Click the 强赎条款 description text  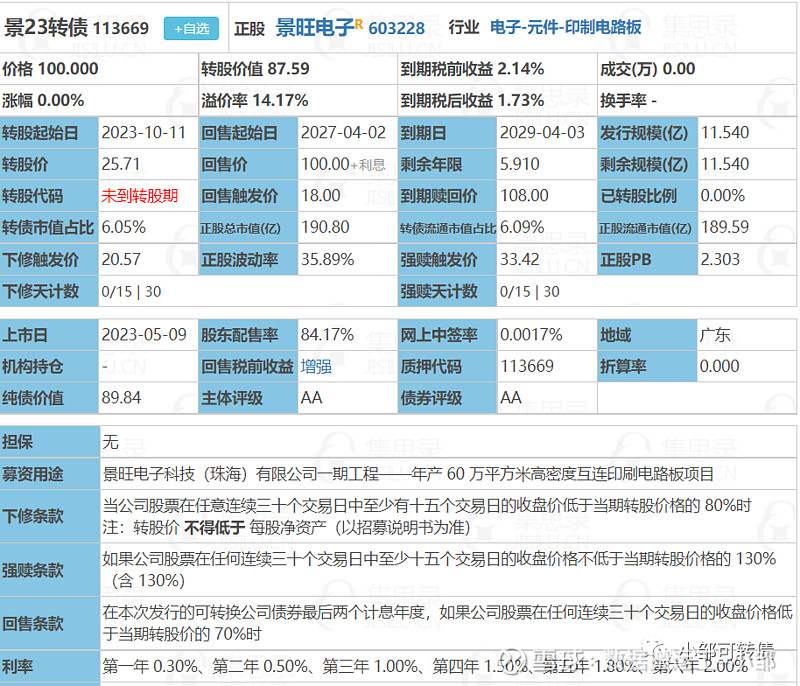[439, 570]
